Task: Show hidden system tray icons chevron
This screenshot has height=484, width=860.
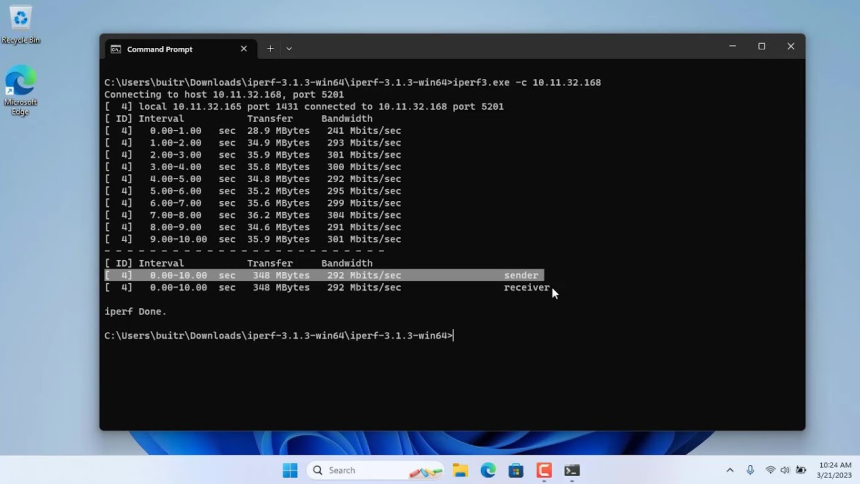Action: tap(729, 470)
